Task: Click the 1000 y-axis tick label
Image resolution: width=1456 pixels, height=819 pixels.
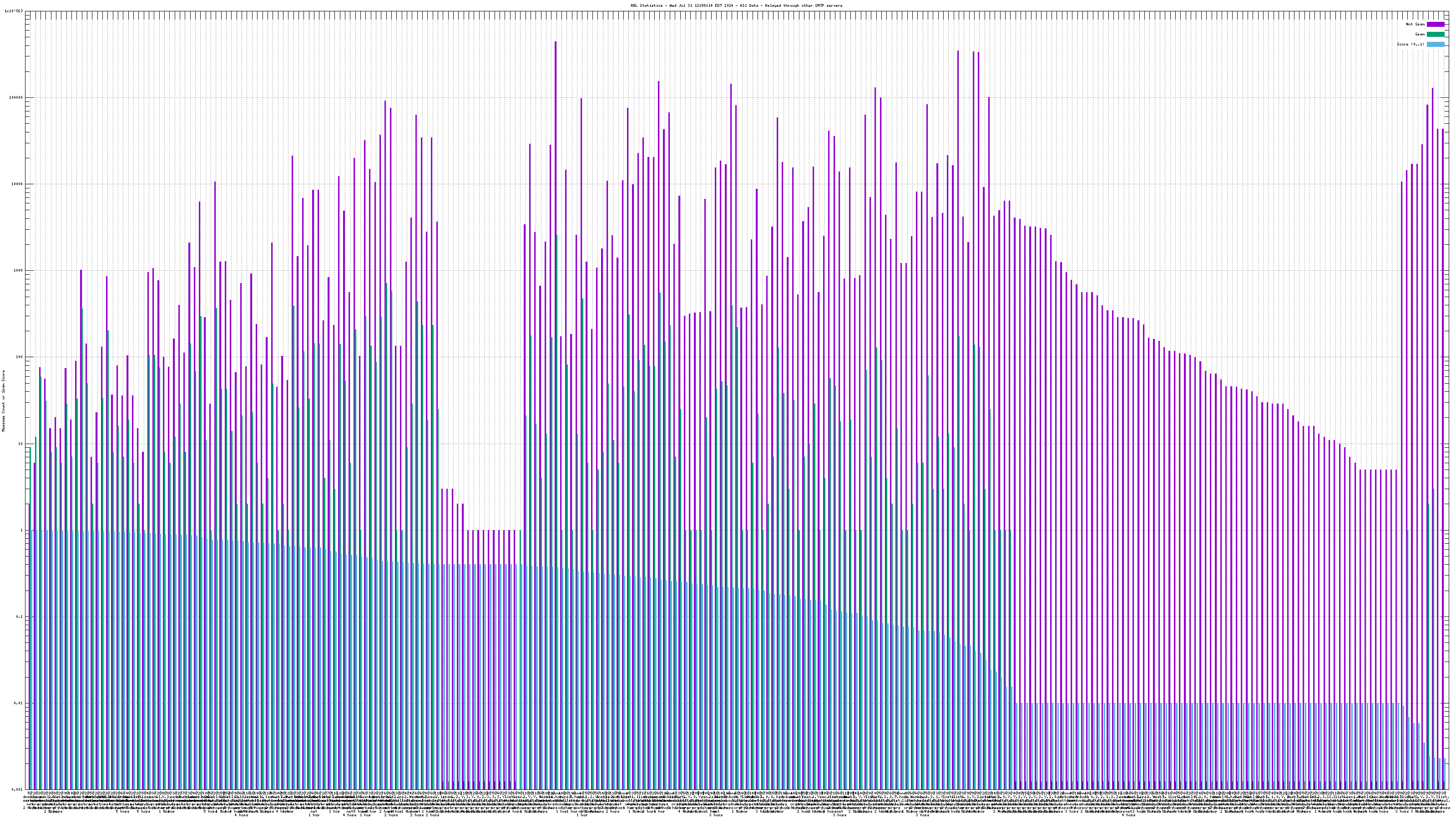Action: click(19, 271)
